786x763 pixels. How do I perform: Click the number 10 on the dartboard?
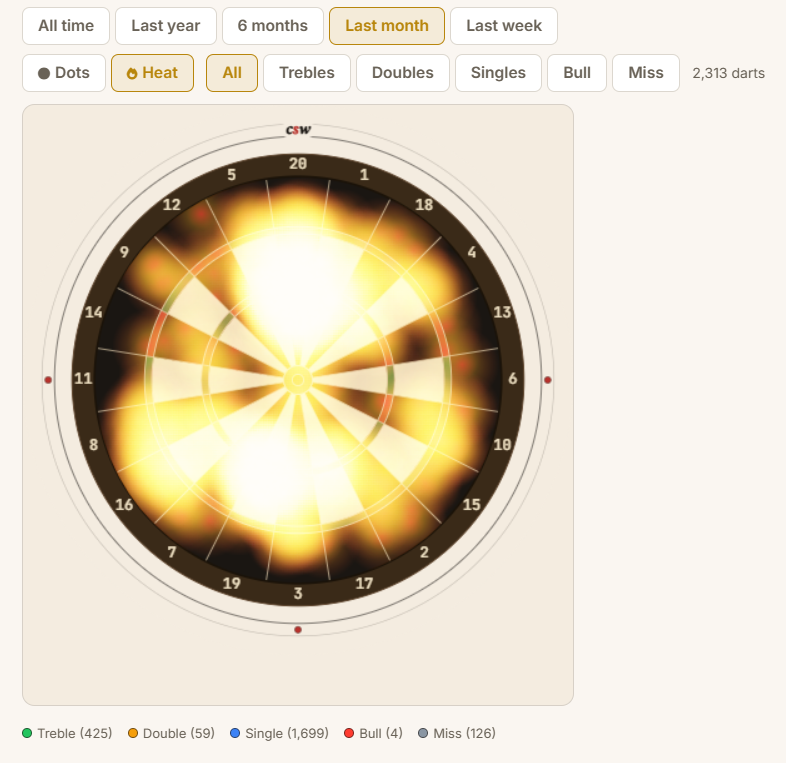tap(502, 445)
